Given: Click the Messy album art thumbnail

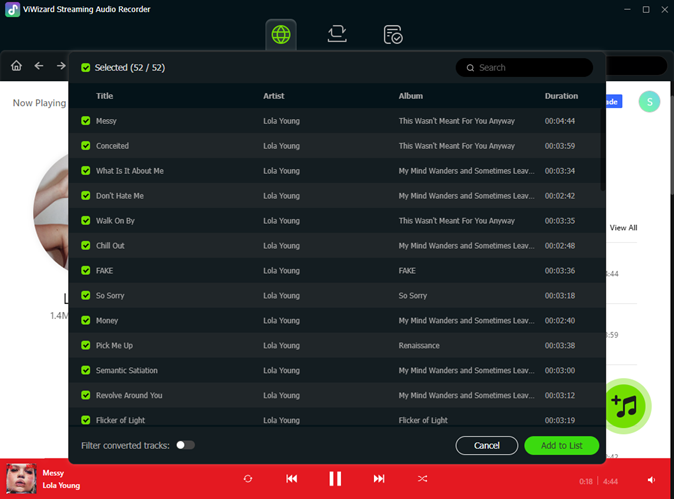Looking at the screenshot, I should pyautogui.click(x=21, y=479).
